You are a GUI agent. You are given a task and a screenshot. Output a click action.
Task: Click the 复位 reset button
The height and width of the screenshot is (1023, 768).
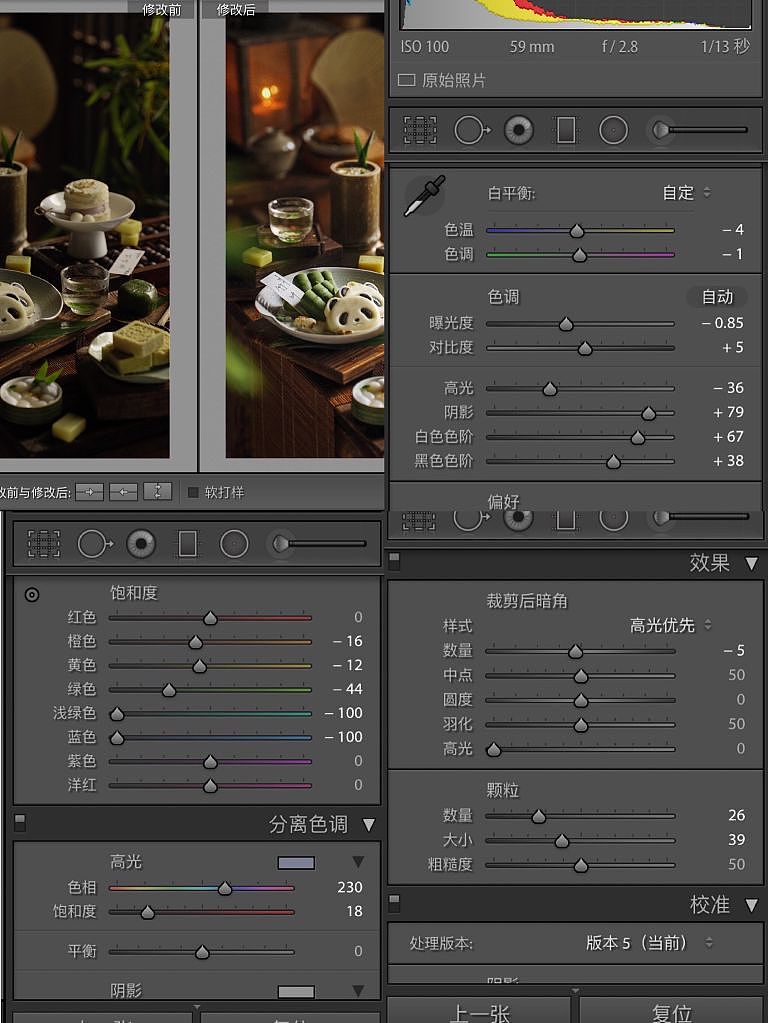tap(671, 1012)
